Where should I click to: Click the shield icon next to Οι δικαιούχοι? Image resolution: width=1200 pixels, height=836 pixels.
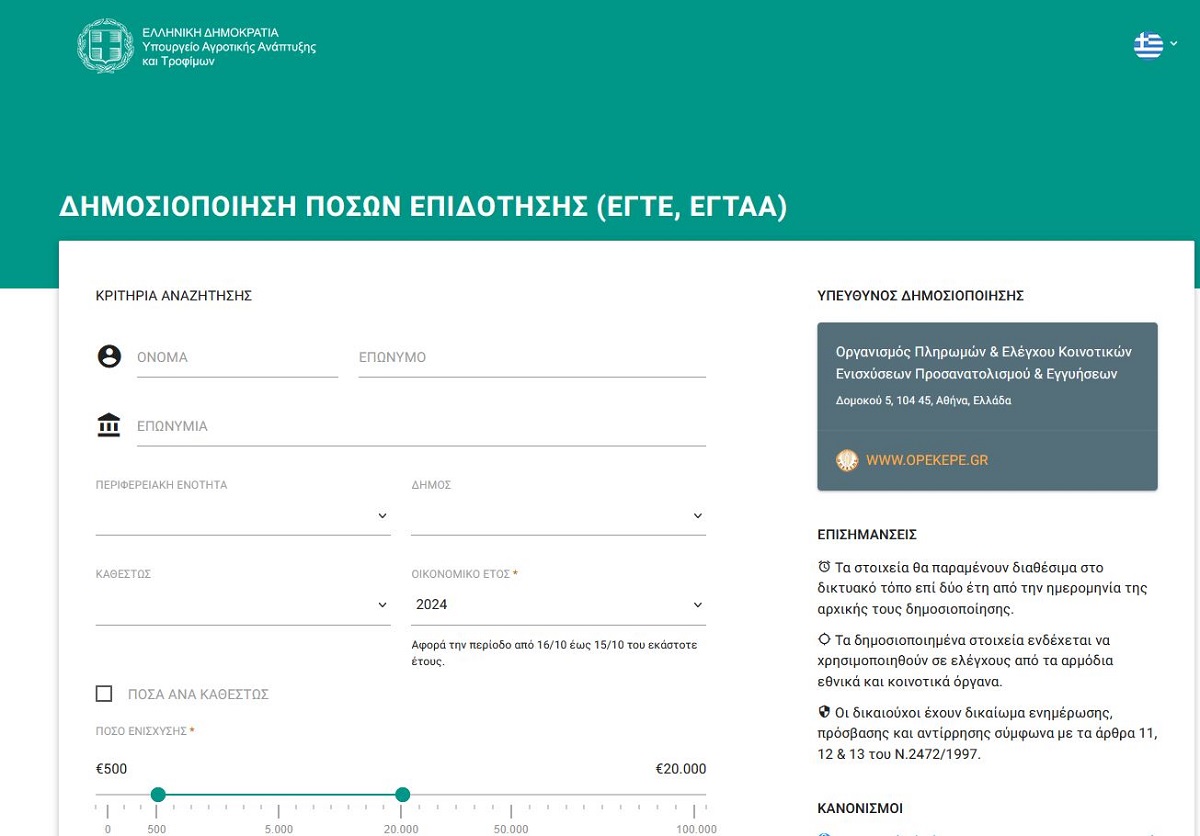pos(824,712)
